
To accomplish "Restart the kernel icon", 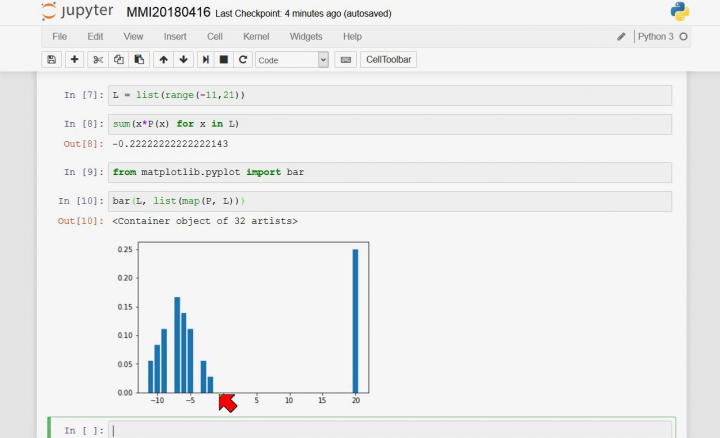I will [x=243, y=60].
